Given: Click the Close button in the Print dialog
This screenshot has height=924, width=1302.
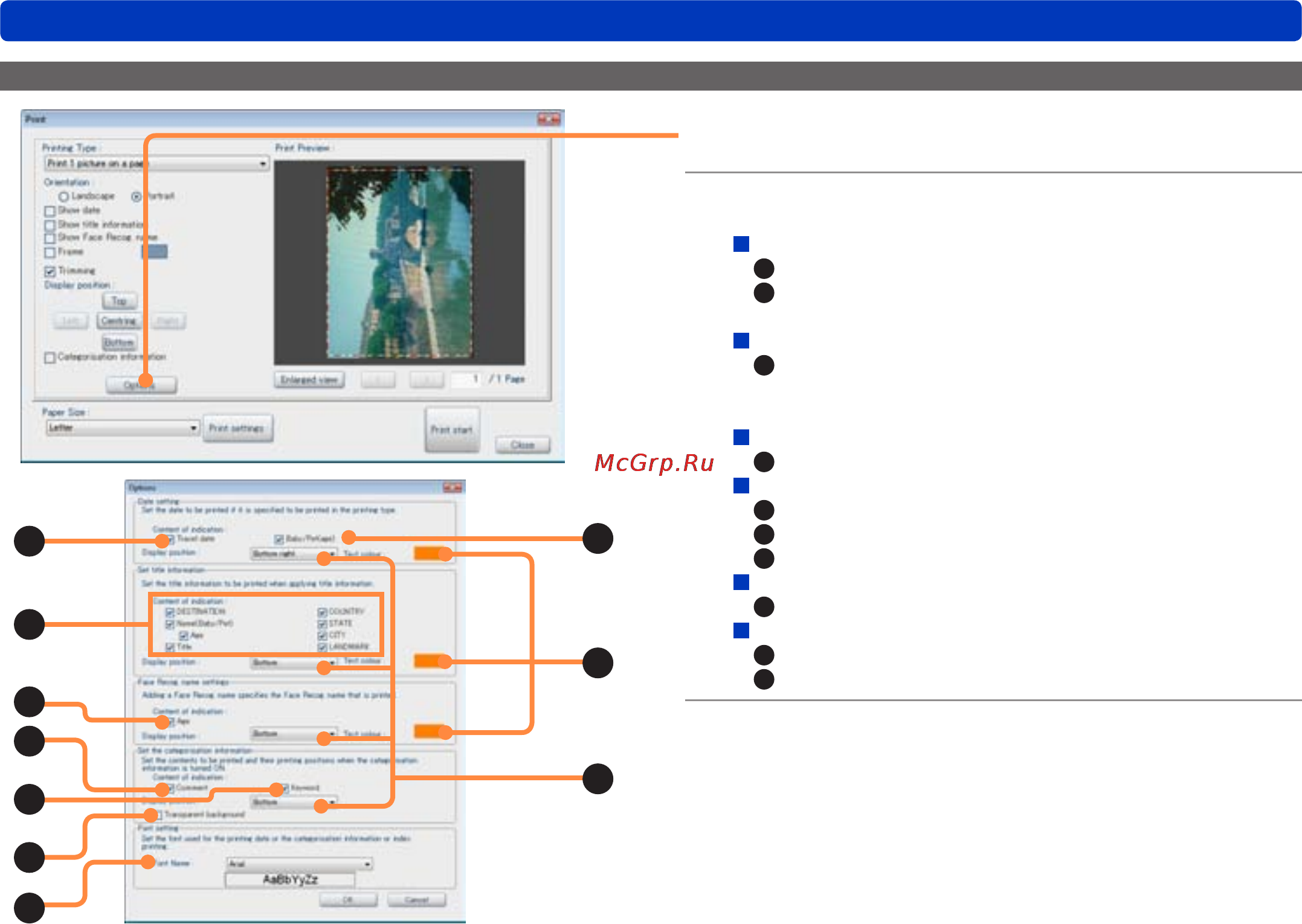Looking at the screenshot, I should 523,445.
